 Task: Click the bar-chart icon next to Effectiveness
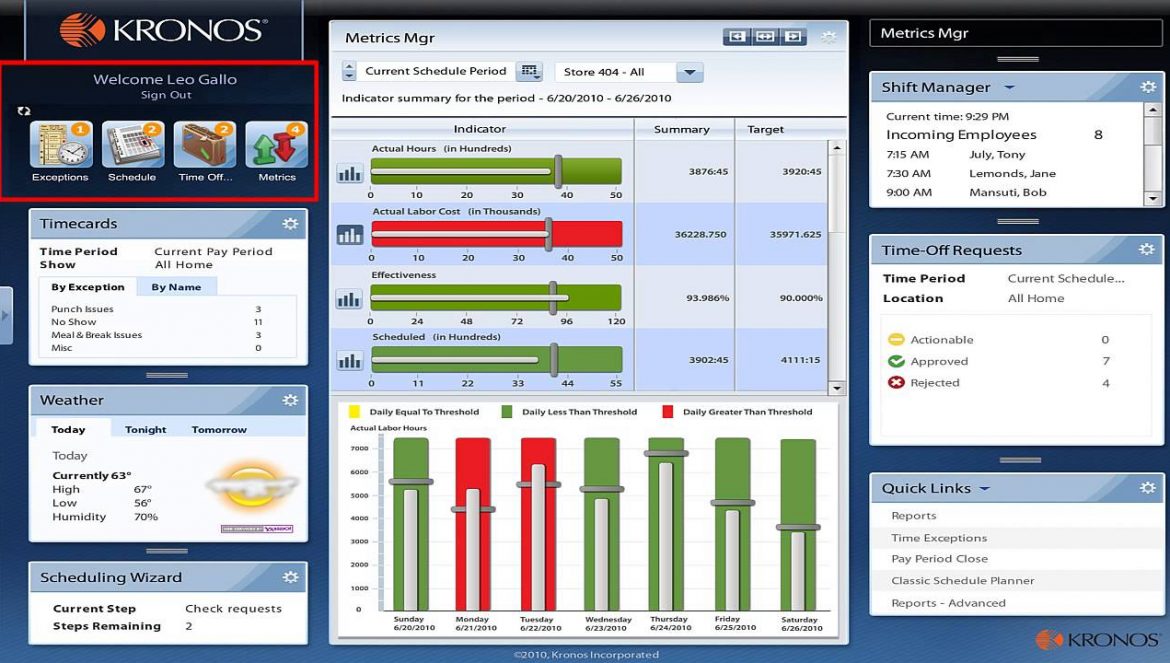coord(350,298)
